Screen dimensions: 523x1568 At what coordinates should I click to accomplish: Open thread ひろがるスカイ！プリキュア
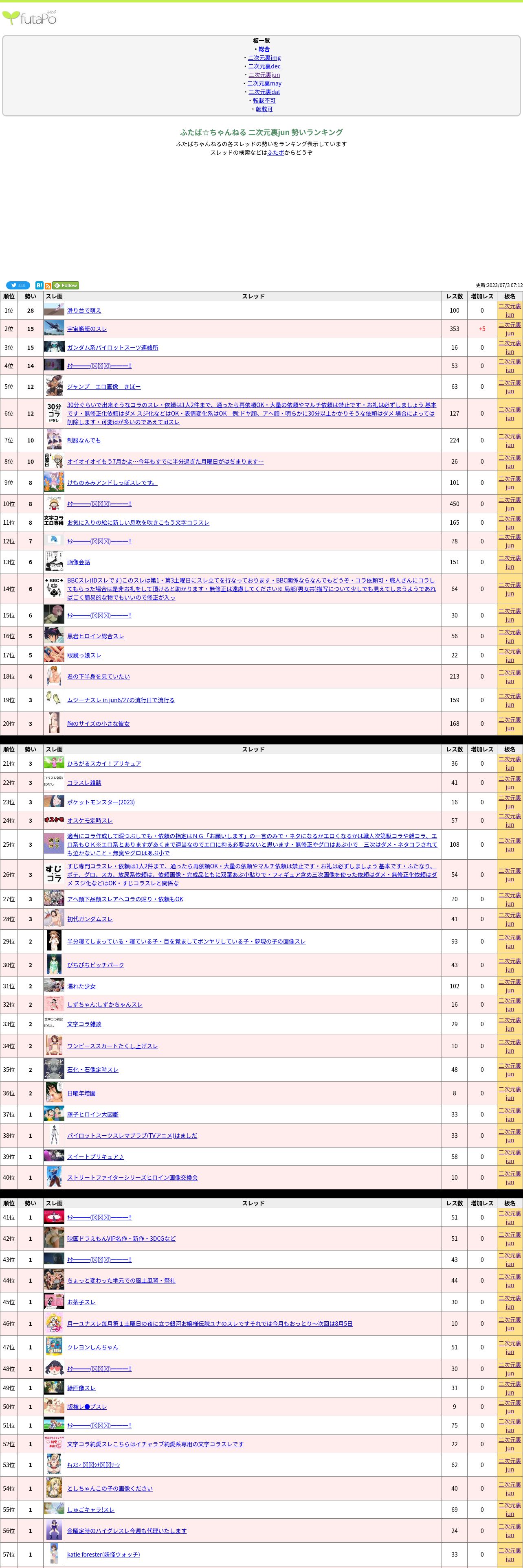(104, 763)
